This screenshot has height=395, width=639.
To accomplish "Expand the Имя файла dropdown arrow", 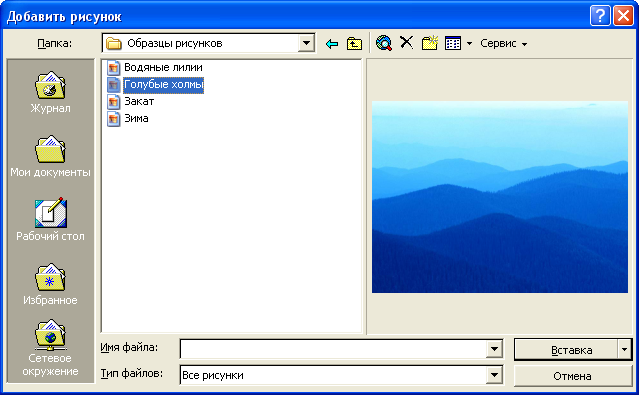I will coord(494,349).
